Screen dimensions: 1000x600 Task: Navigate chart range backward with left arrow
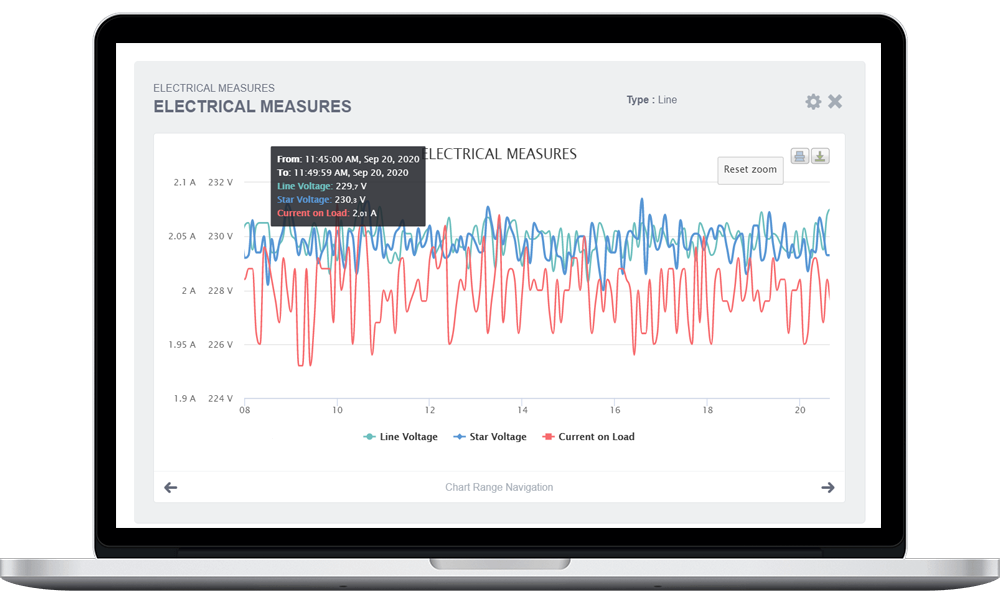pyautogui.click(x=171, y=488)
